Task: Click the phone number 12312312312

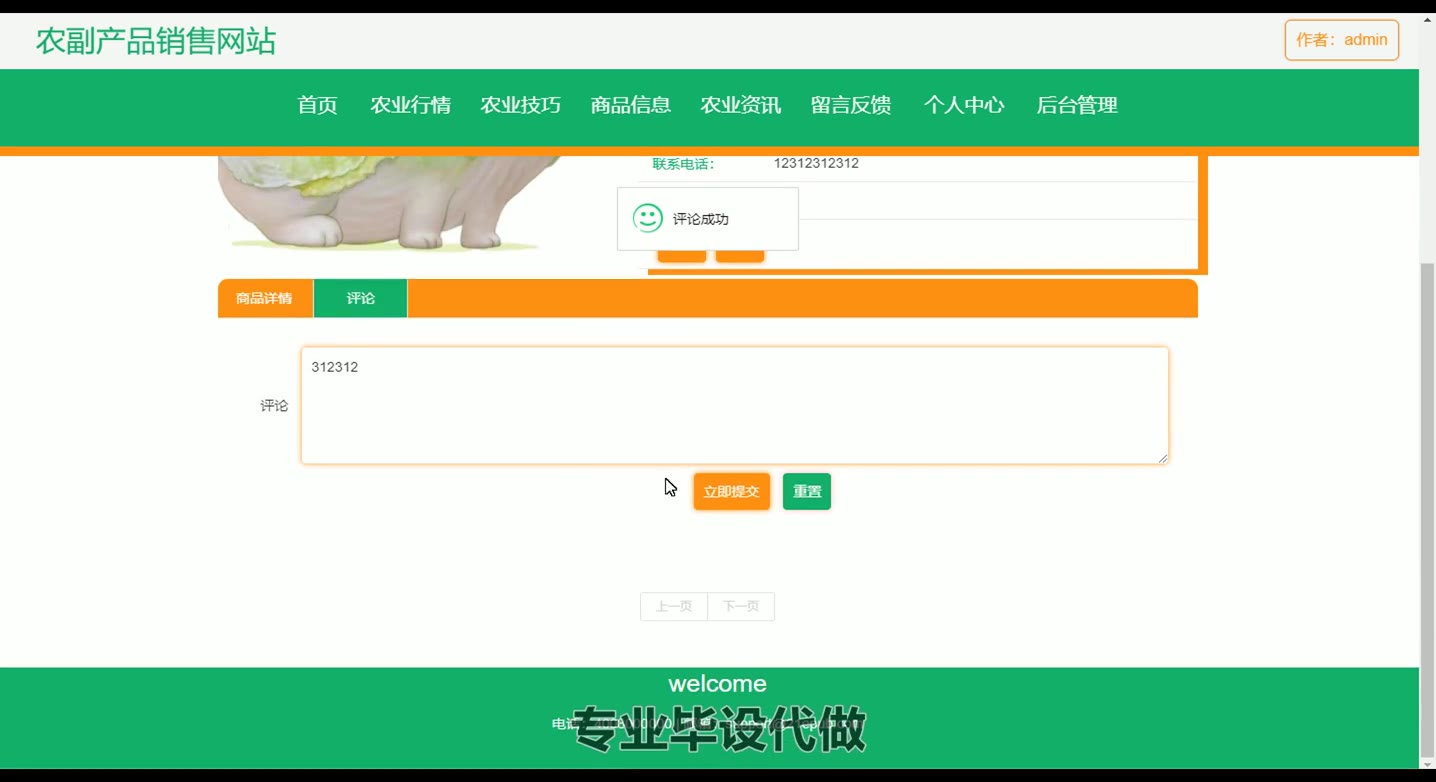Action: [x=816, y=163]
